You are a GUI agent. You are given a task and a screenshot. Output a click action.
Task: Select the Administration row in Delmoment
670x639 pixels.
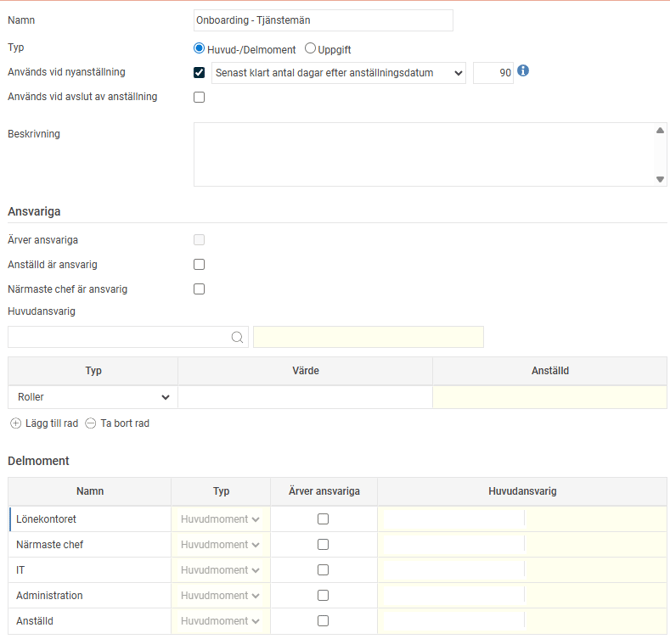90,596
